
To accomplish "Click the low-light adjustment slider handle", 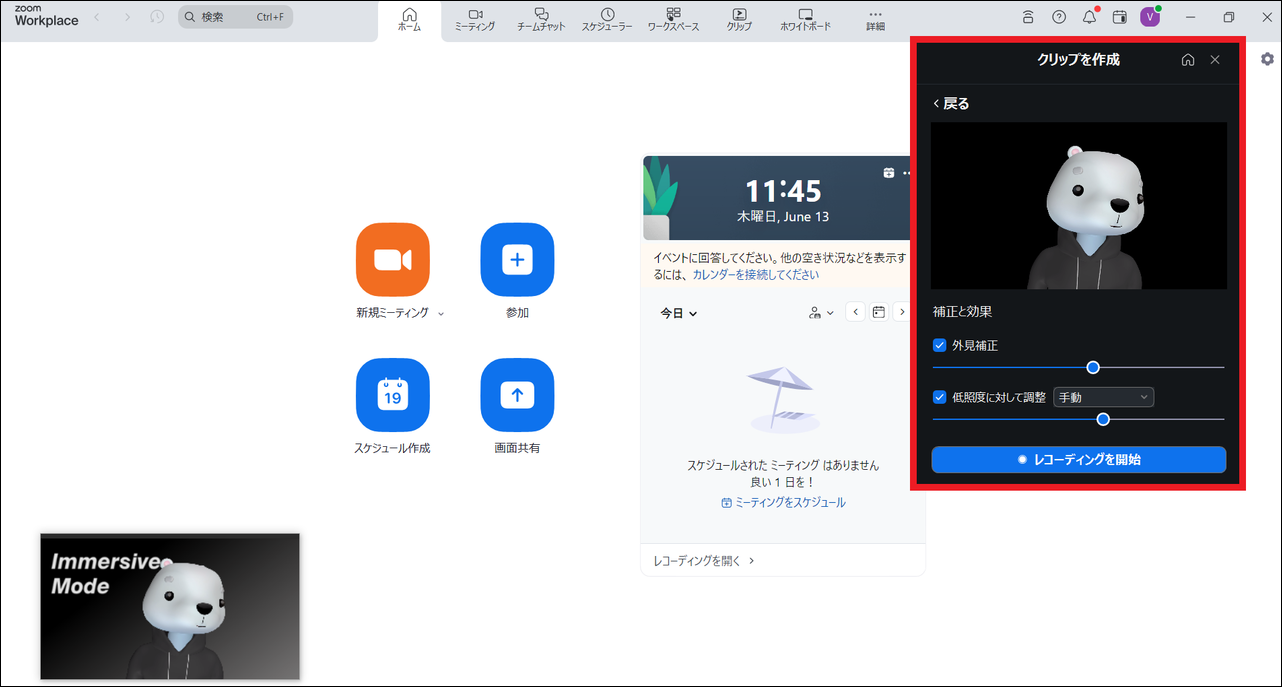I will [x=1103, y=419].
